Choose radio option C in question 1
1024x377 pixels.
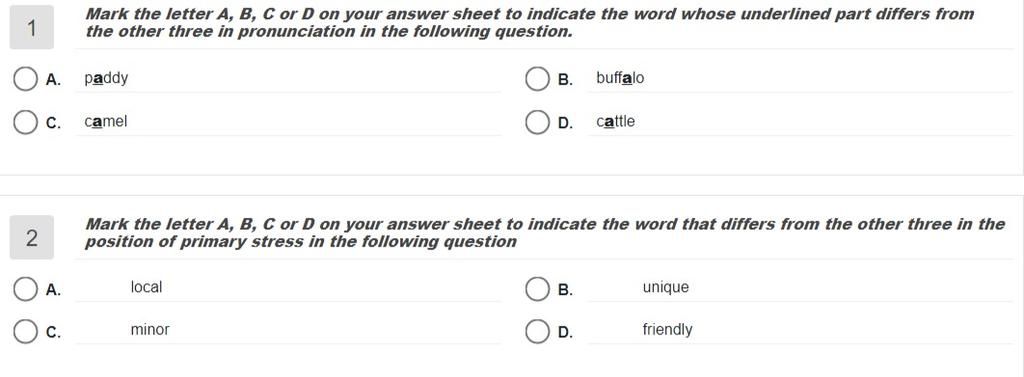pos(25,122)
